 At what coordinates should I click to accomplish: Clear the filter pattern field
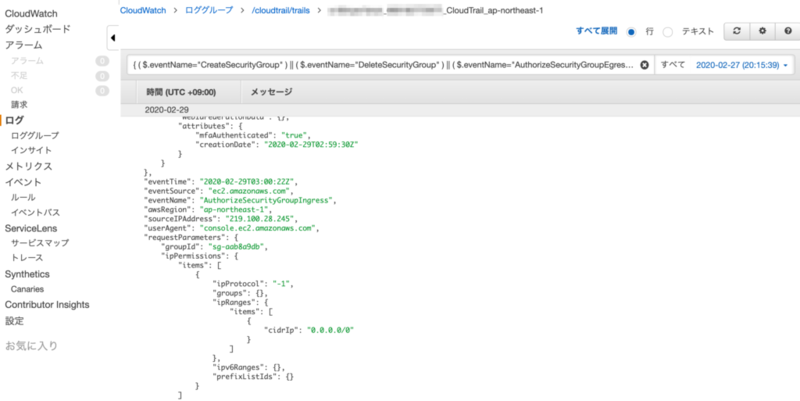tap(644, 65)
